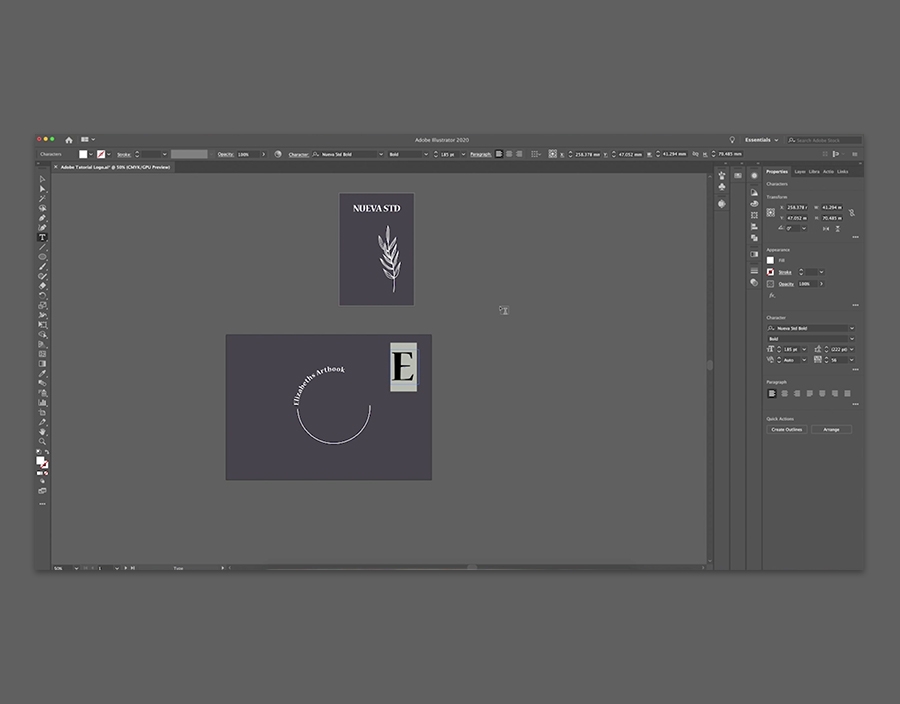Click the Arrange quick action button

831,429
